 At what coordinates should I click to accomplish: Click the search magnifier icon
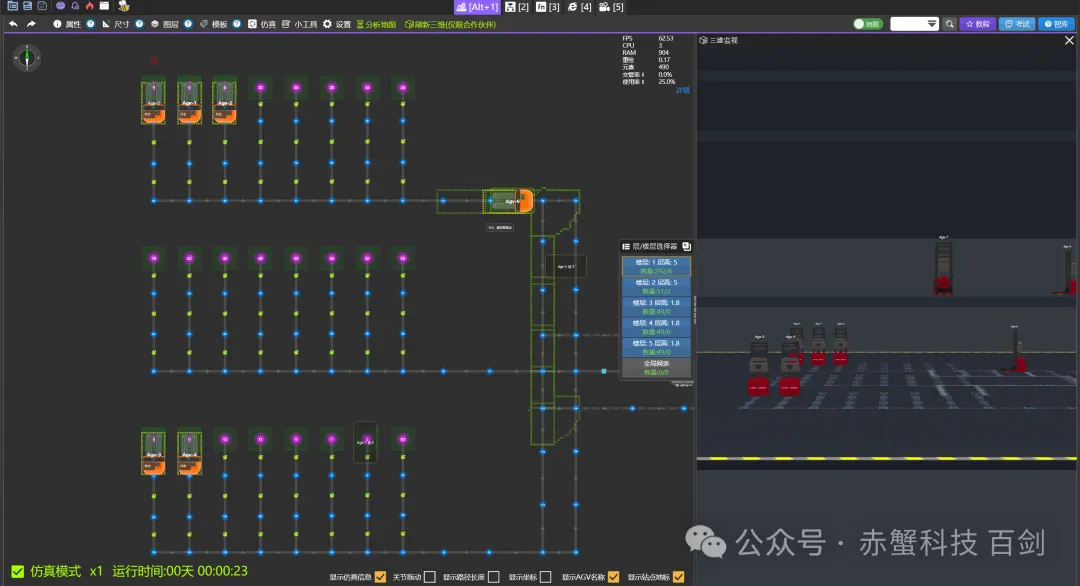point(949,23)
